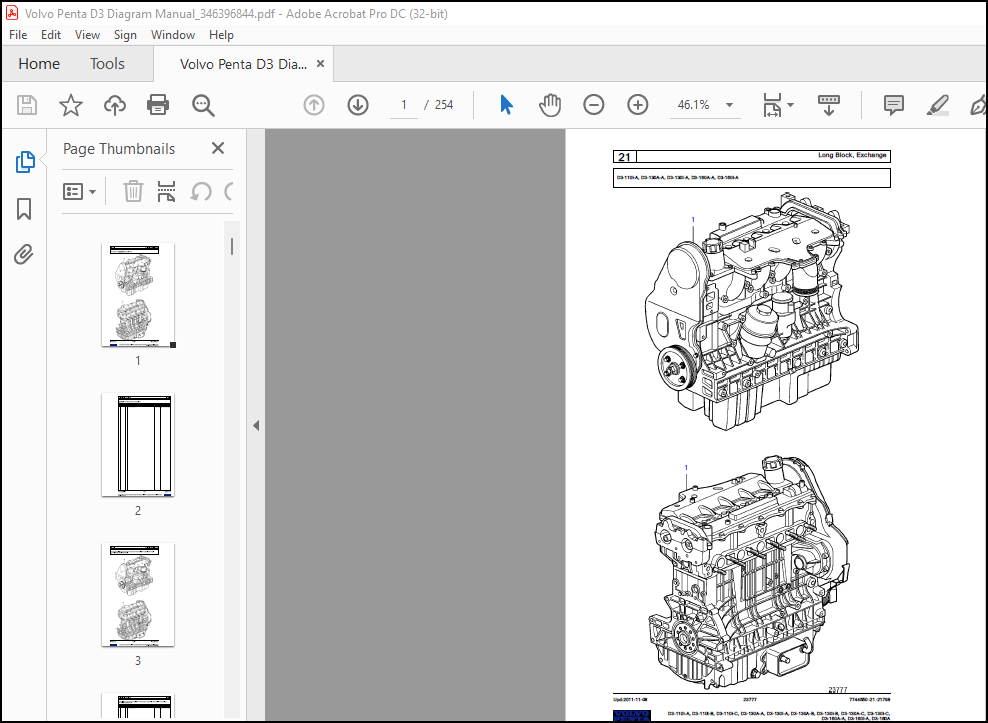988x723 pixels.
Task: Select page 1 thumbnail
Action: pos(138,294)
